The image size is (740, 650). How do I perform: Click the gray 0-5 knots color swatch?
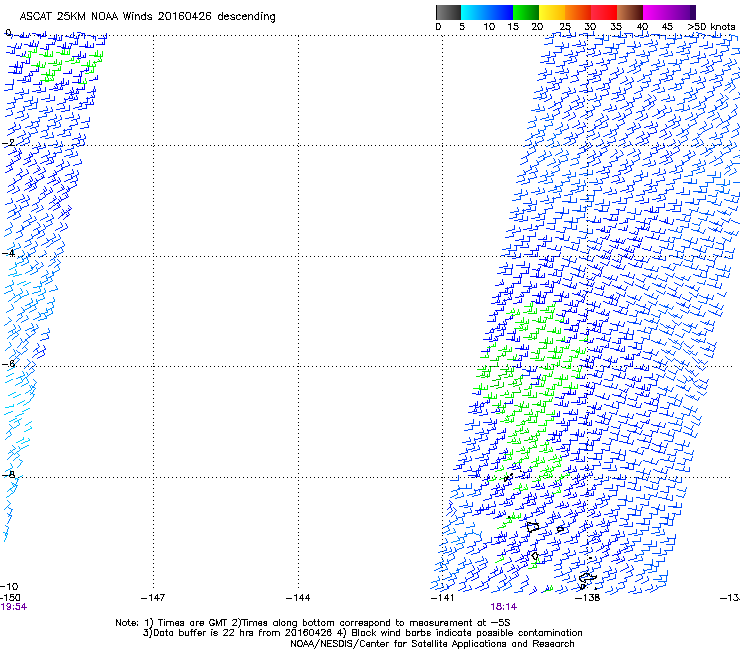[448, 12]
